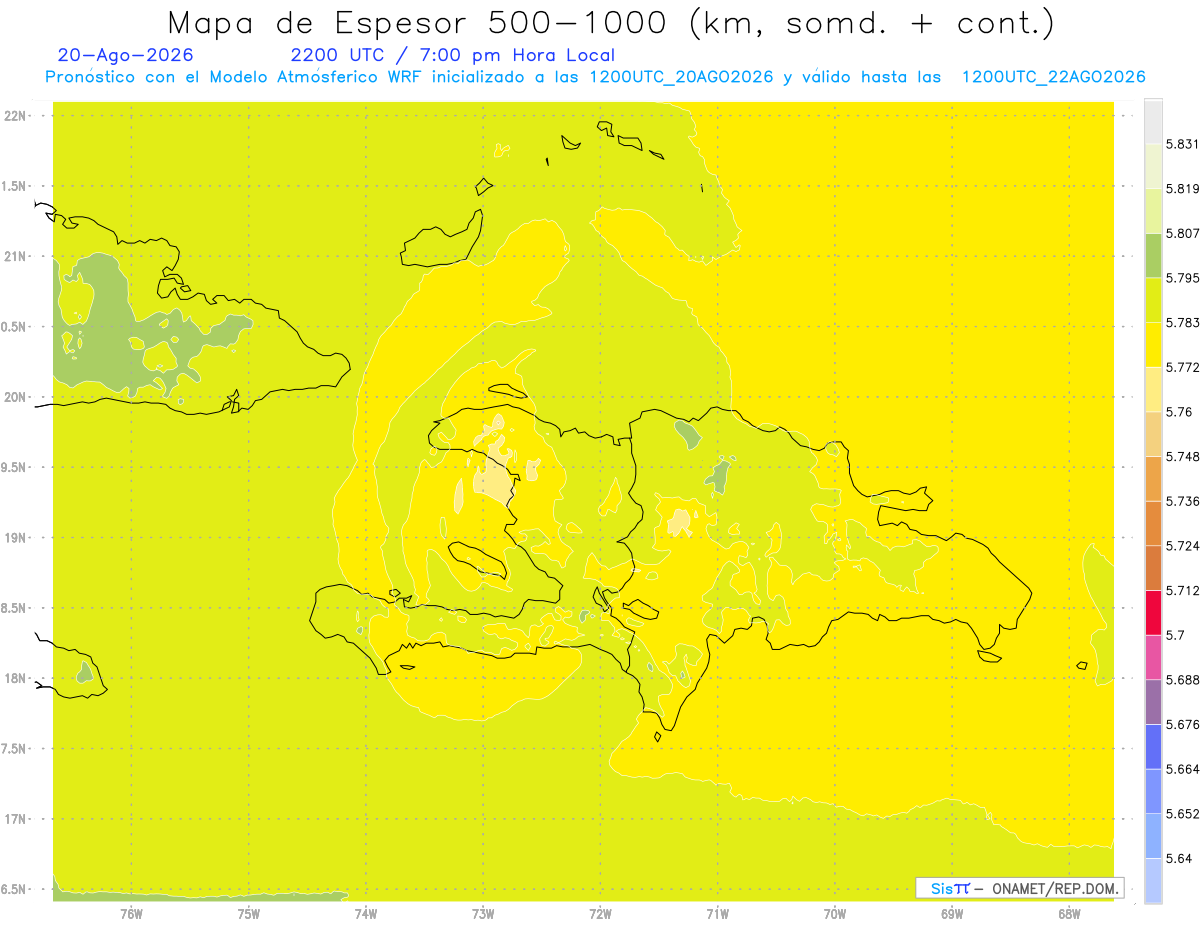Click the longitude label 72W
1200x927 pixels.
[x=600, y=913]
